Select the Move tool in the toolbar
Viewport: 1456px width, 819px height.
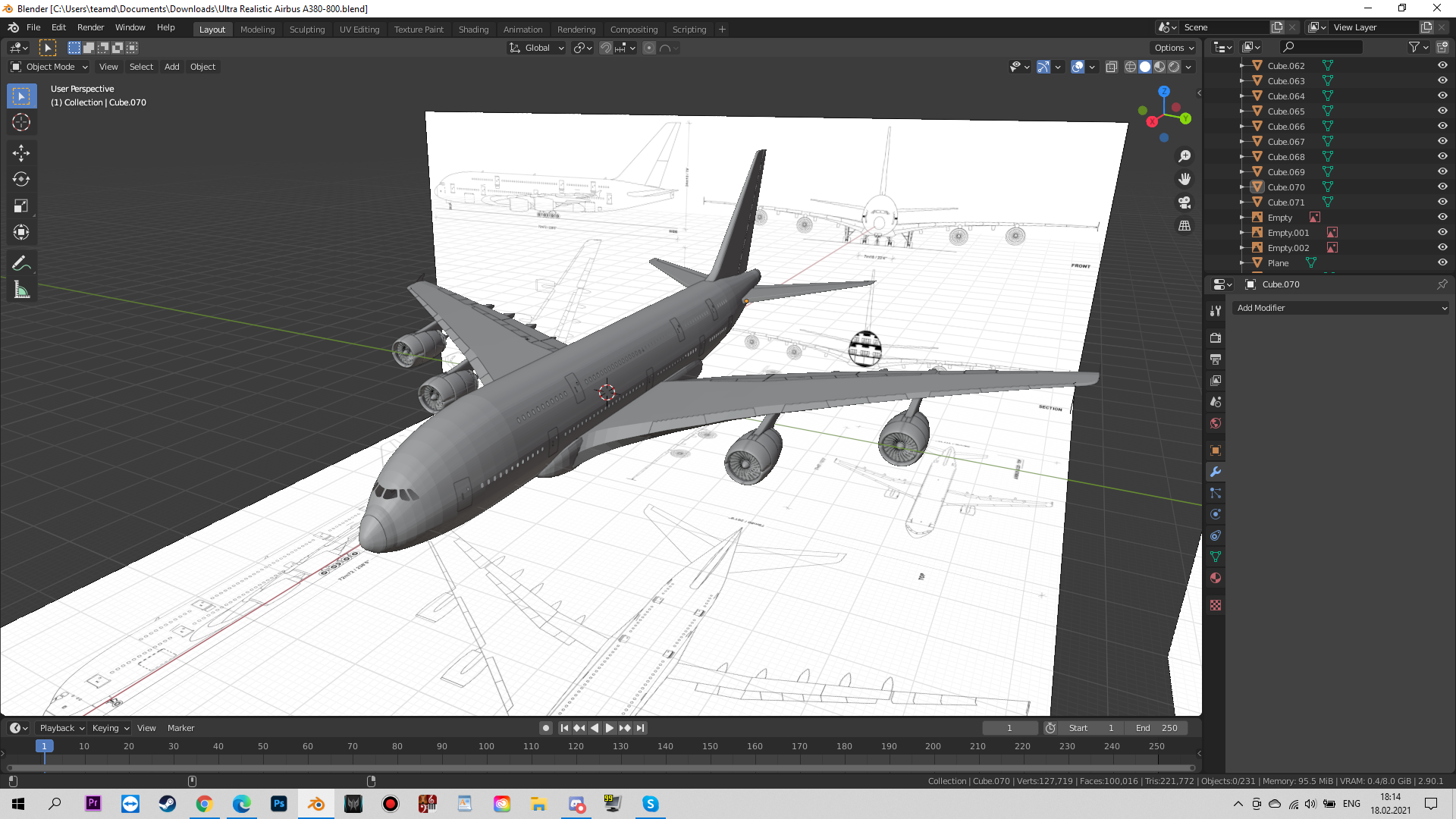click(21, 153)
